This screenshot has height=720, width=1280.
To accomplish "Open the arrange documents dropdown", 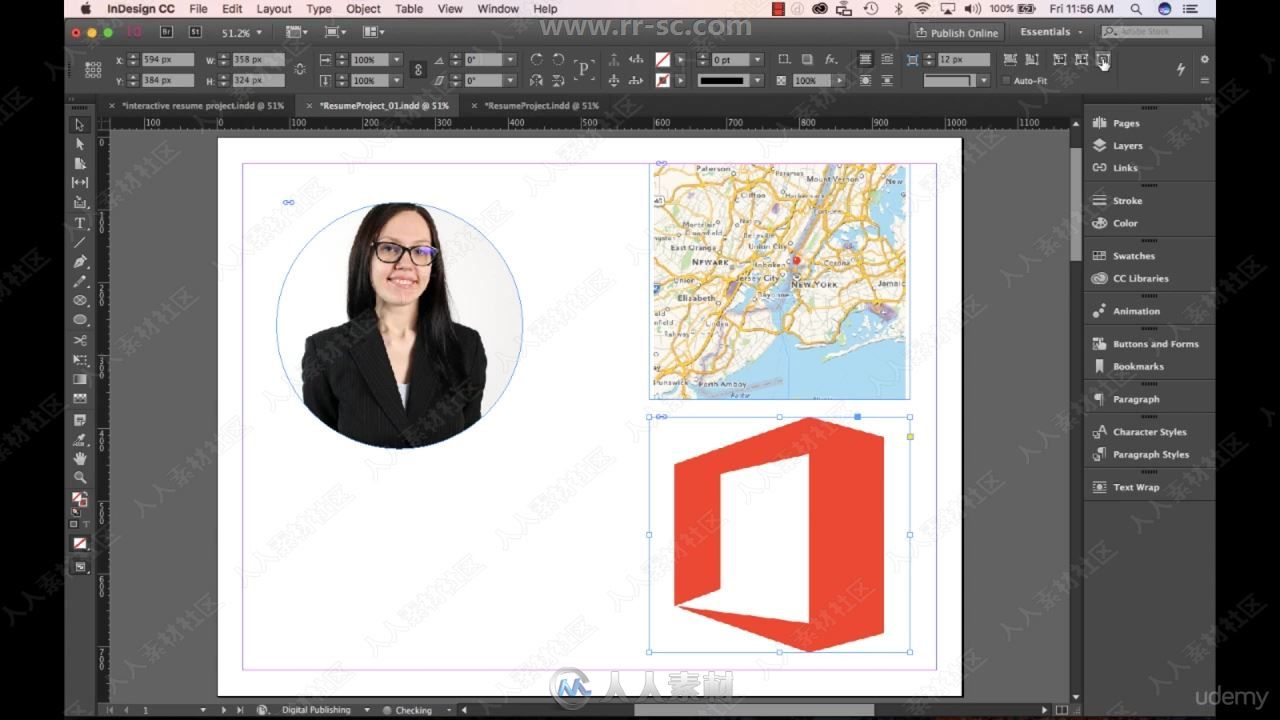I will [x=374, y=33].
